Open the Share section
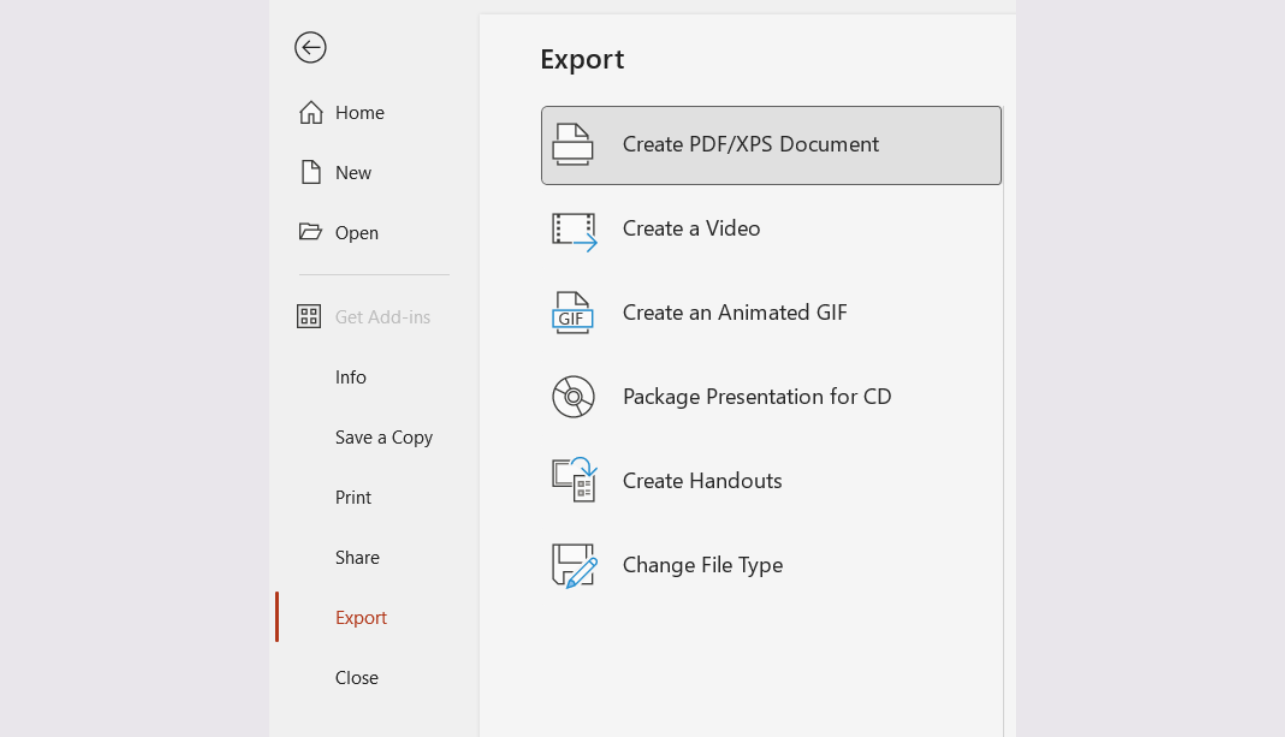Viewport: 1285px width, 737px height. click(357, 557)
